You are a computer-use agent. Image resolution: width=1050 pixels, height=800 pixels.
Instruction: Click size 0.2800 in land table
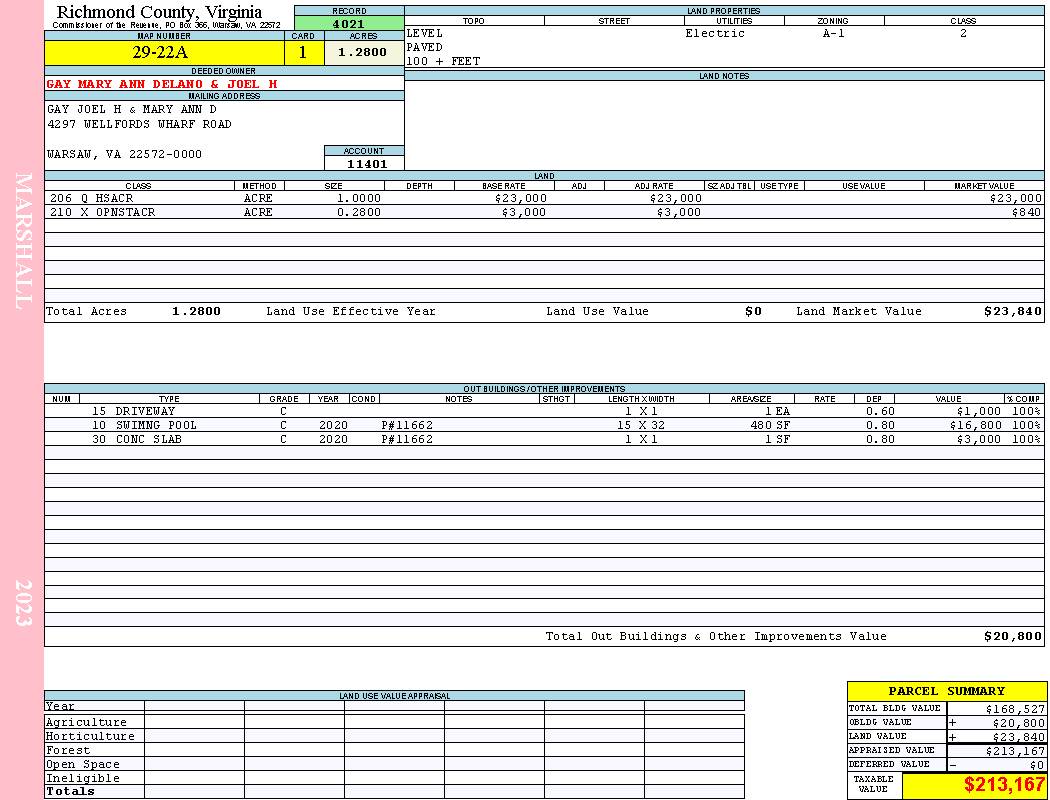tap(359, 212)
